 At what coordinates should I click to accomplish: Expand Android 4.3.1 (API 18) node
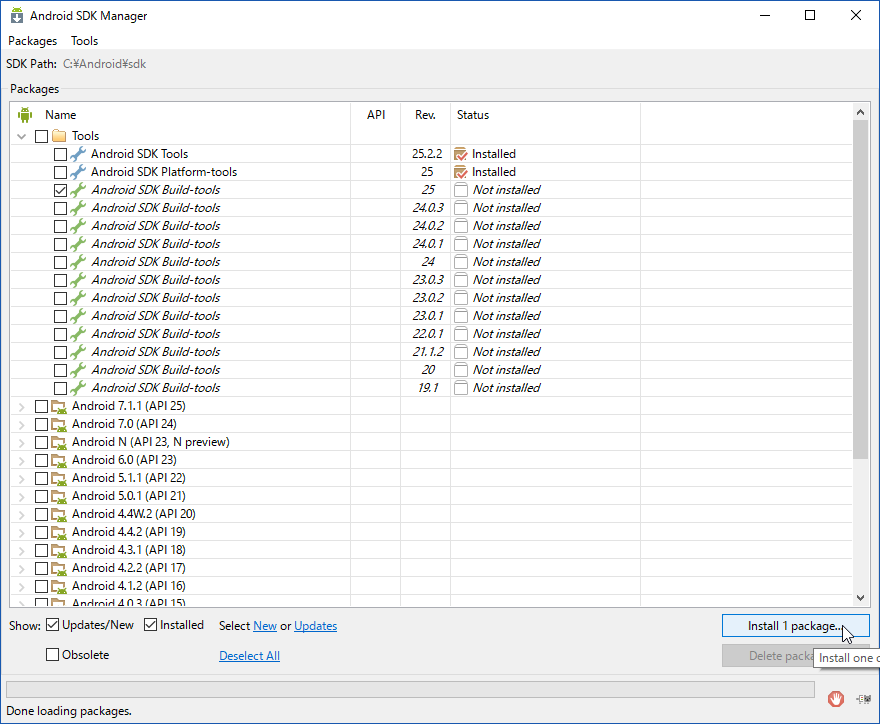pyautogui.click(x=22, y=550)
